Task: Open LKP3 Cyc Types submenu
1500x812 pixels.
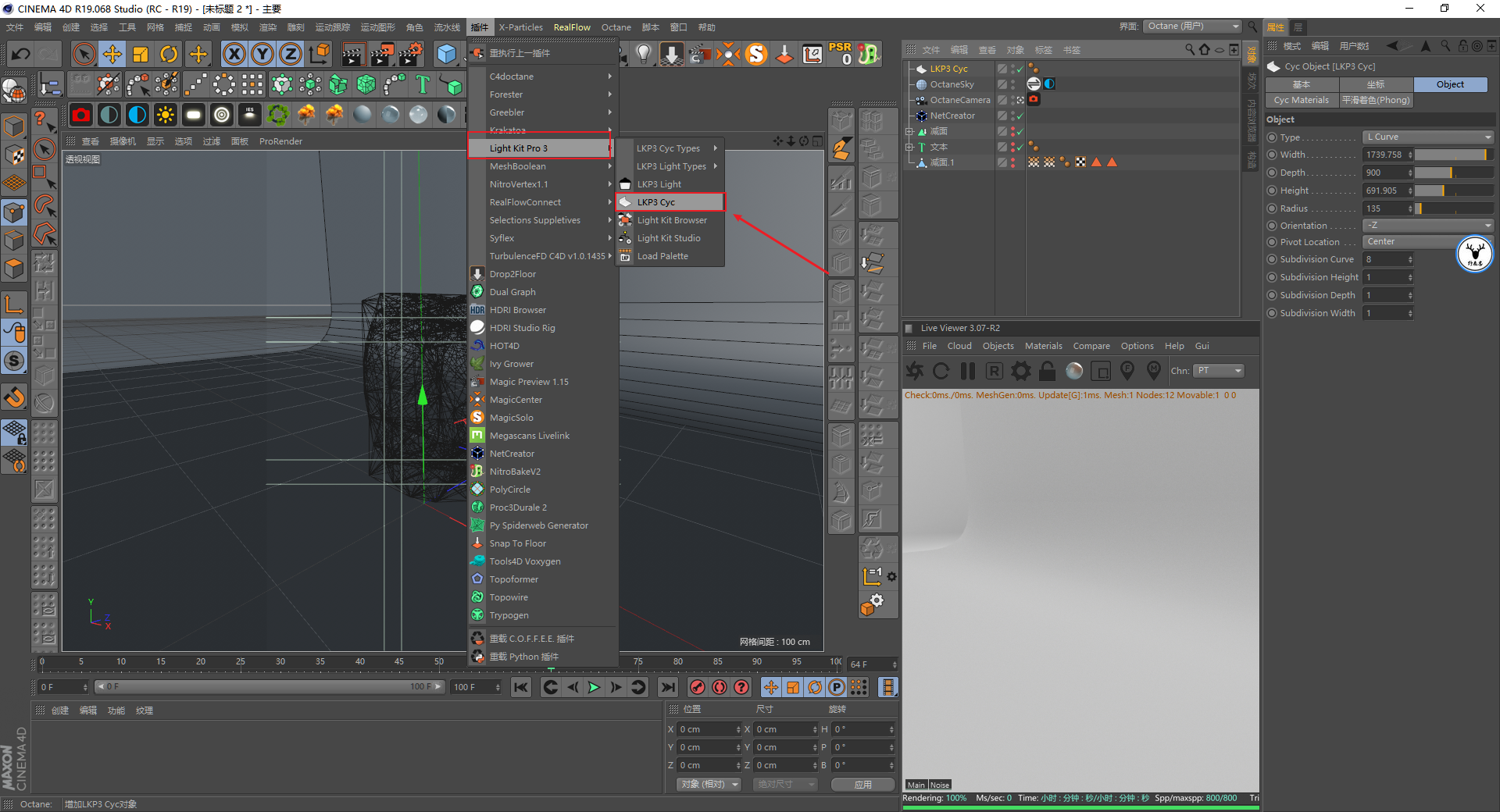Action: click(670, 148)
